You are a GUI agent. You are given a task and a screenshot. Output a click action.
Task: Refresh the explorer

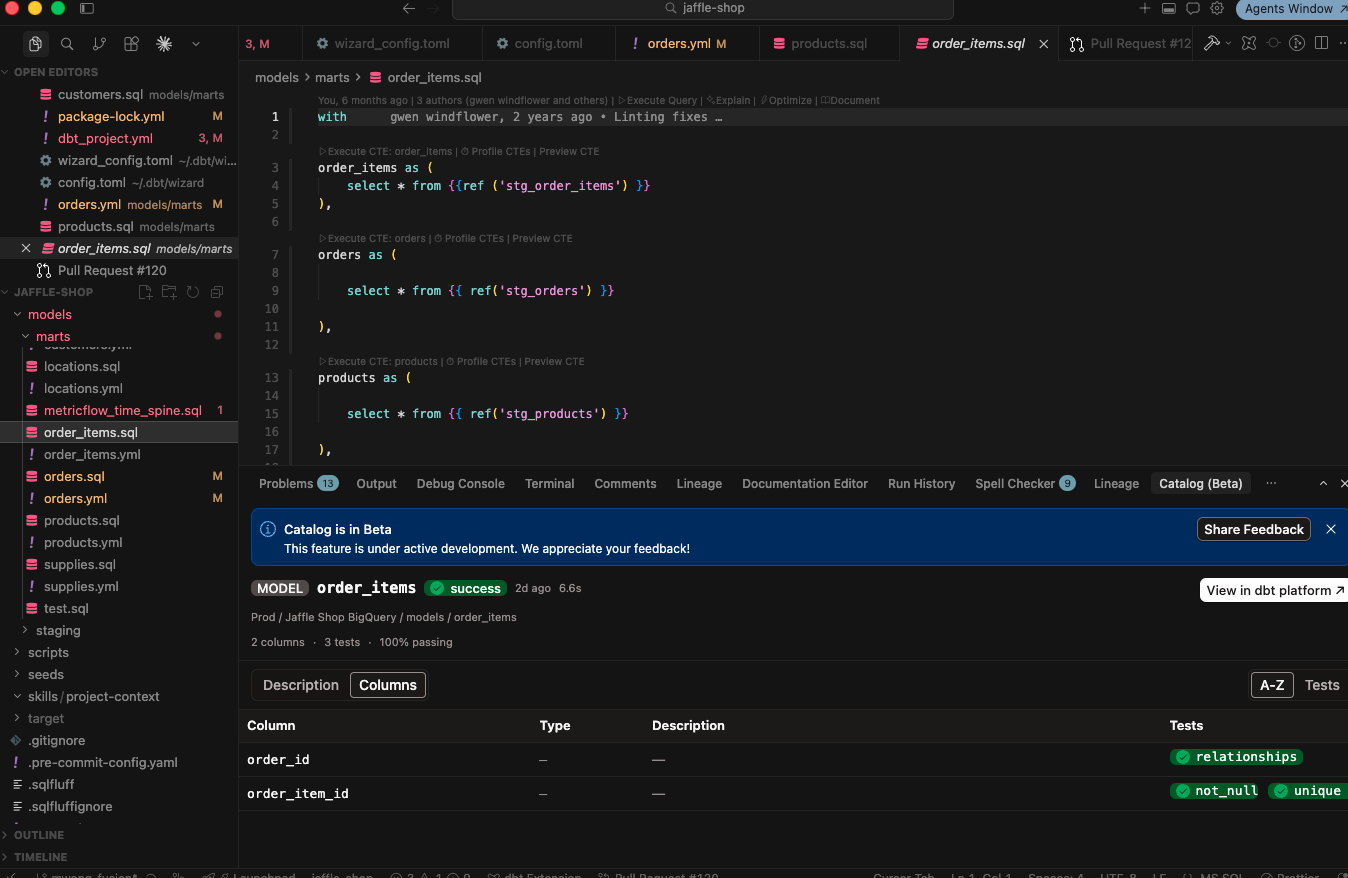(192, 292)
